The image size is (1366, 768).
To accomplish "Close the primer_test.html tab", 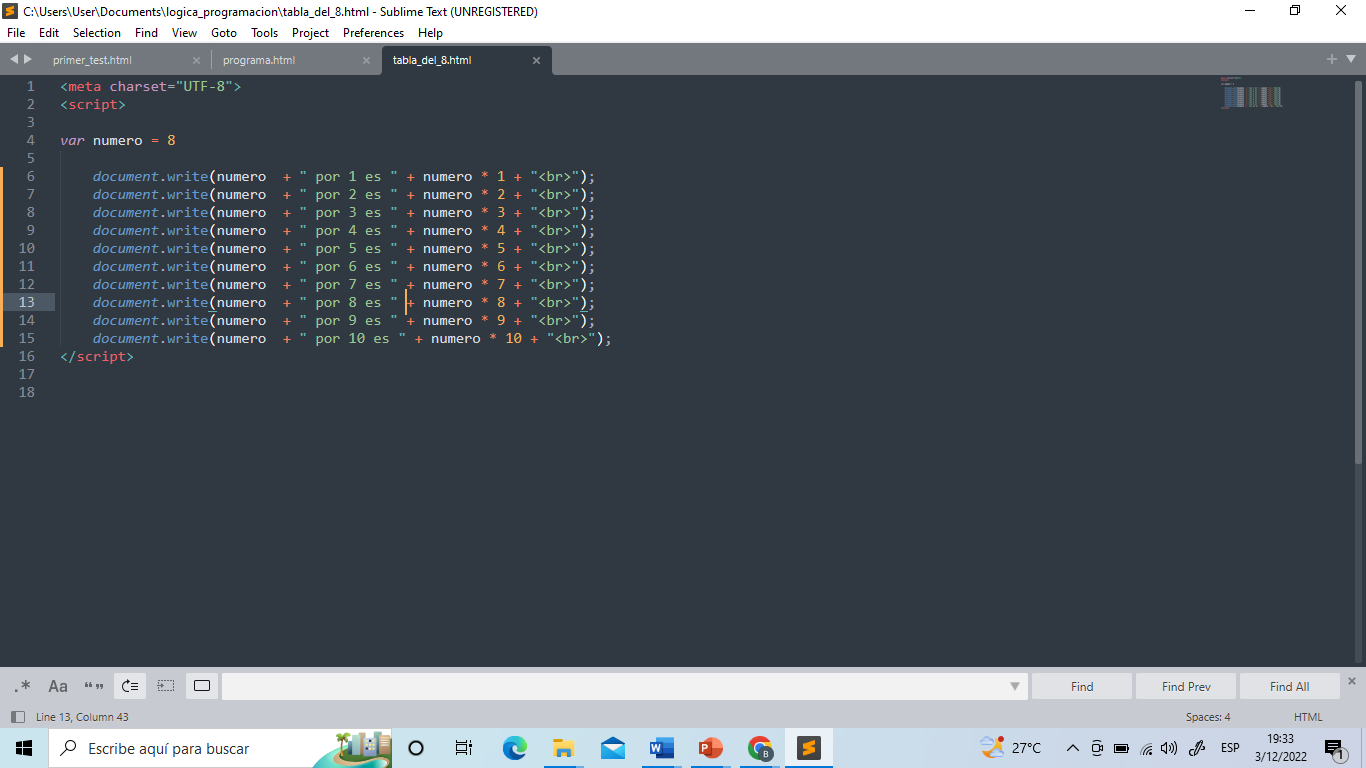I will pos(196,60).
